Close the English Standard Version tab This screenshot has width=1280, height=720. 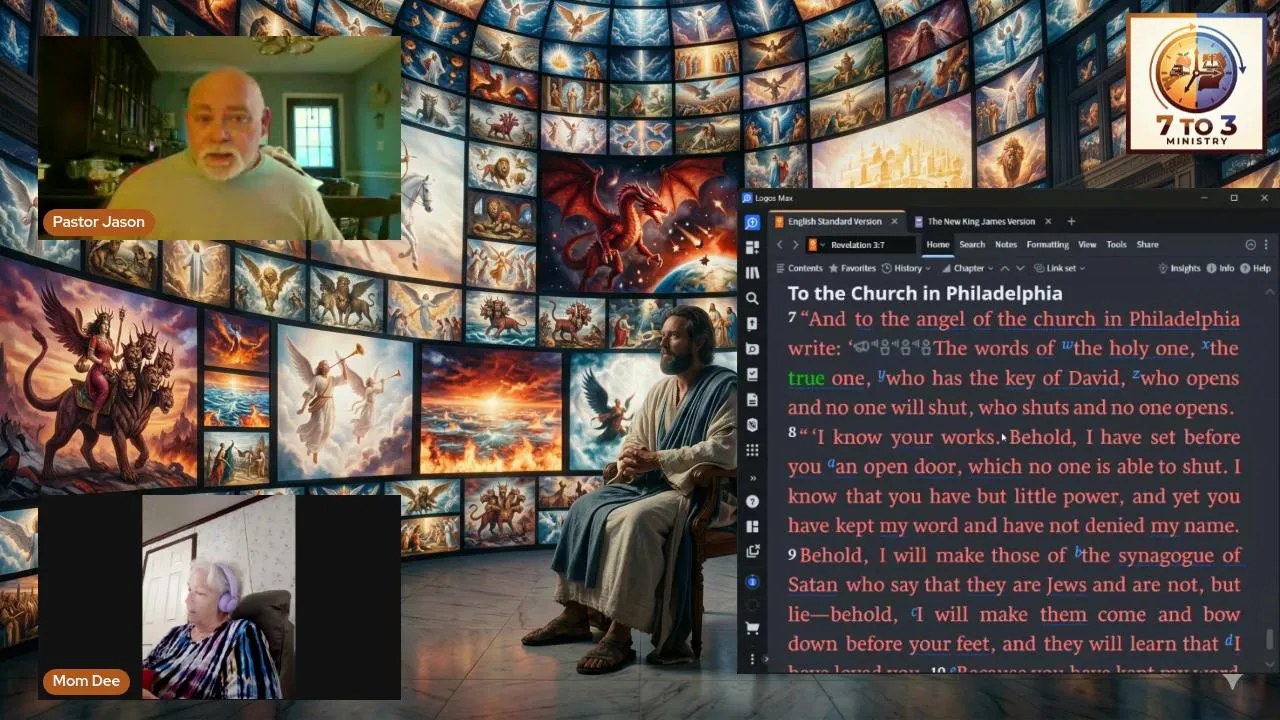point(894,221)
